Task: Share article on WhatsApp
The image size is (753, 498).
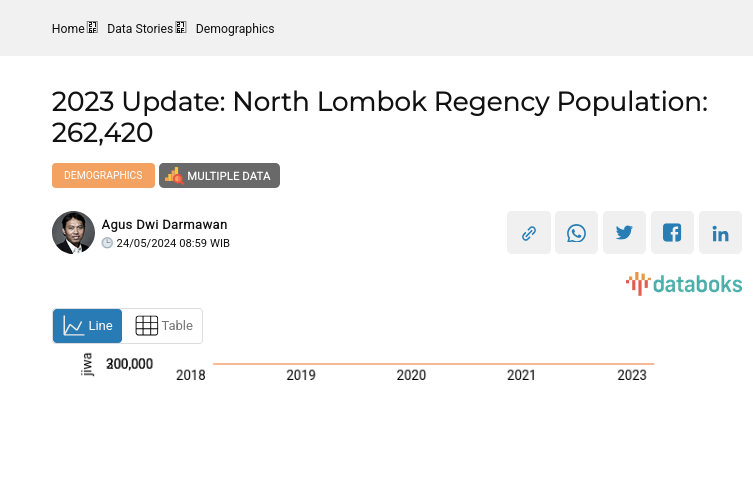Action: click(x=576, y=233)
